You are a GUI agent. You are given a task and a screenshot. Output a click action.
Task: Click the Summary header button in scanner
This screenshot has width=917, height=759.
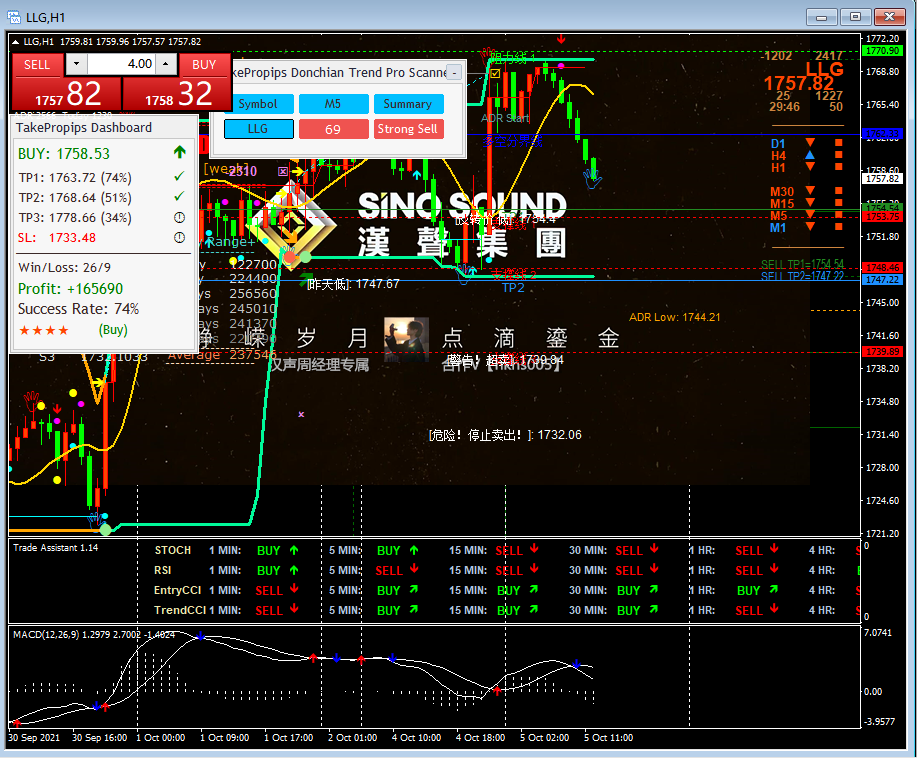[408, 104]
